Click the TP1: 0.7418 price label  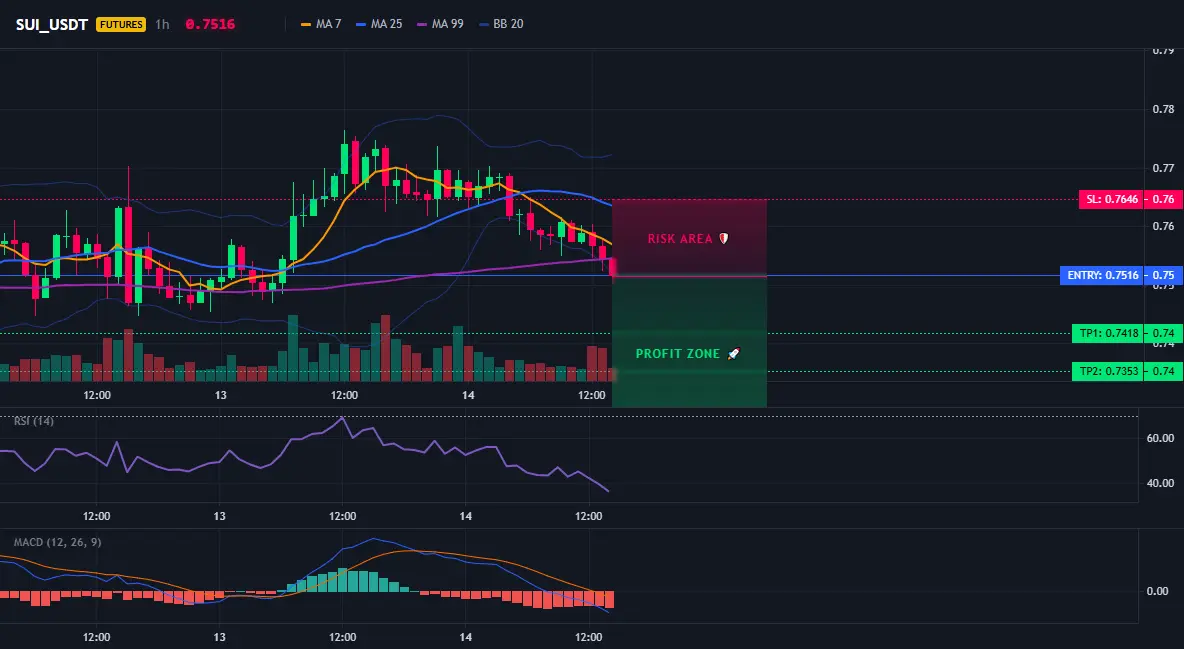point(1108,333)
